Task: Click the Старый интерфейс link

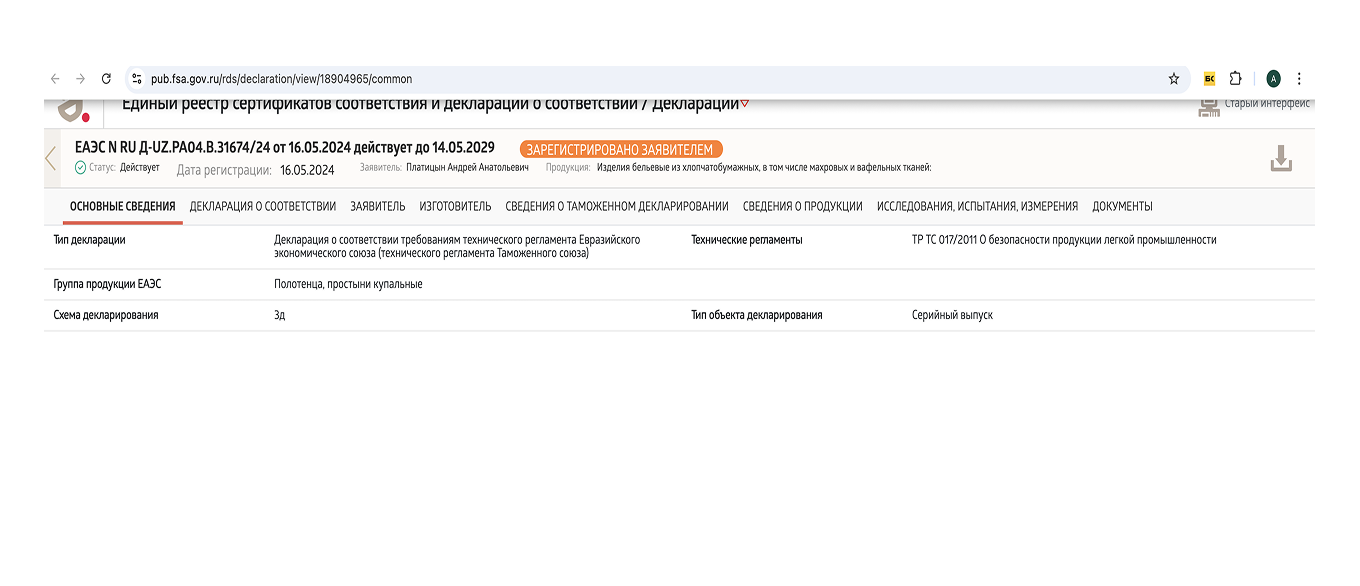Action: pos(1266,102)
